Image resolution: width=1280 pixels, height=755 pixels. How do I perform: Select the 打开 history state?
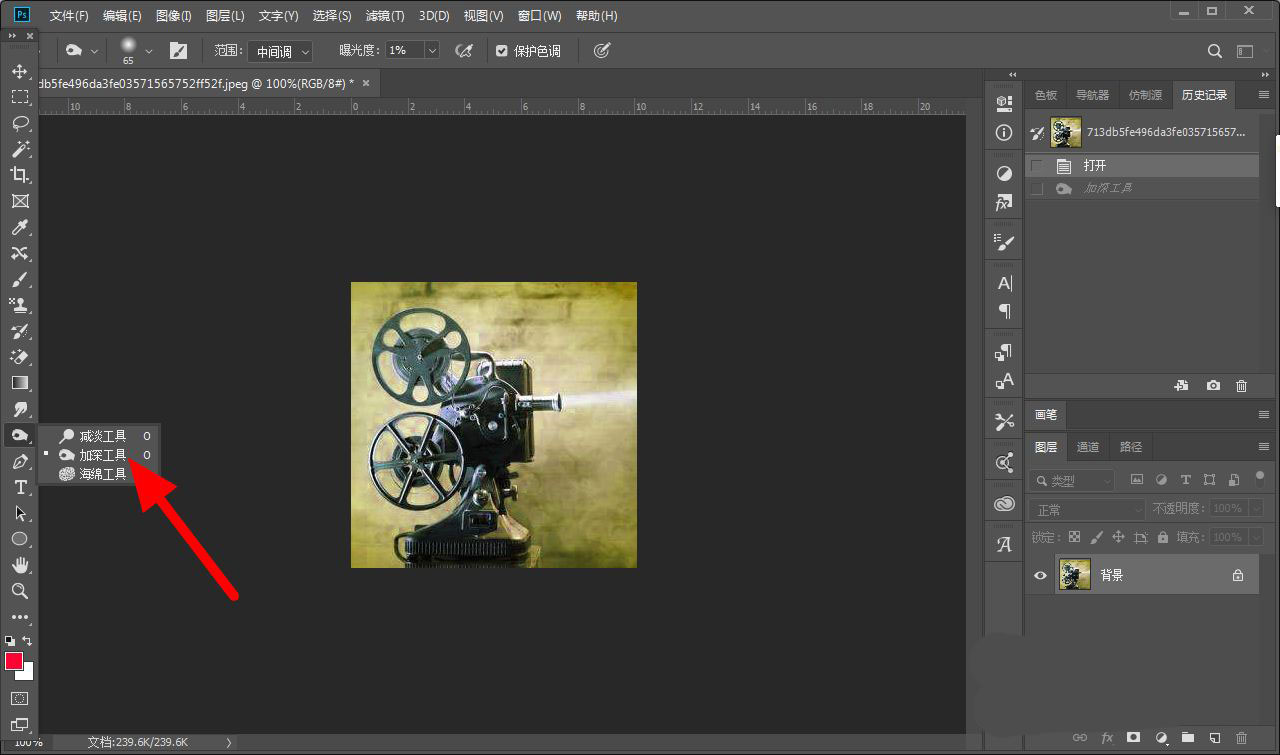(x=1095, y=166)
